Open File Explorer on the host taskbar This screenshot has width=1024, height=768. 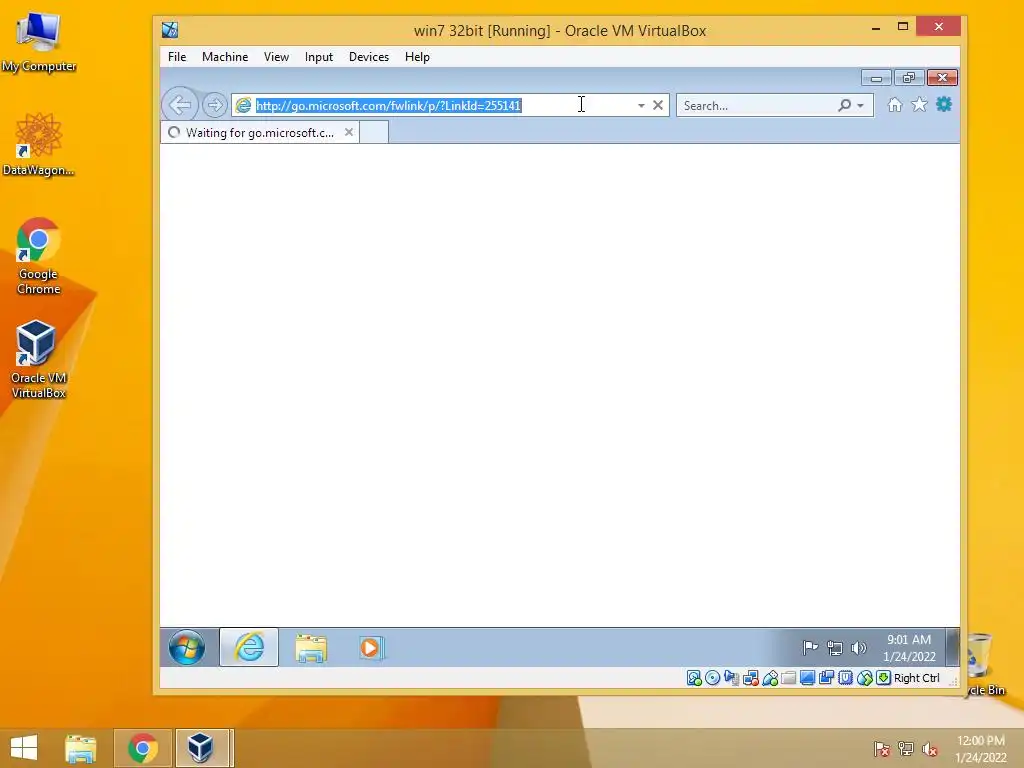(81, 748)
